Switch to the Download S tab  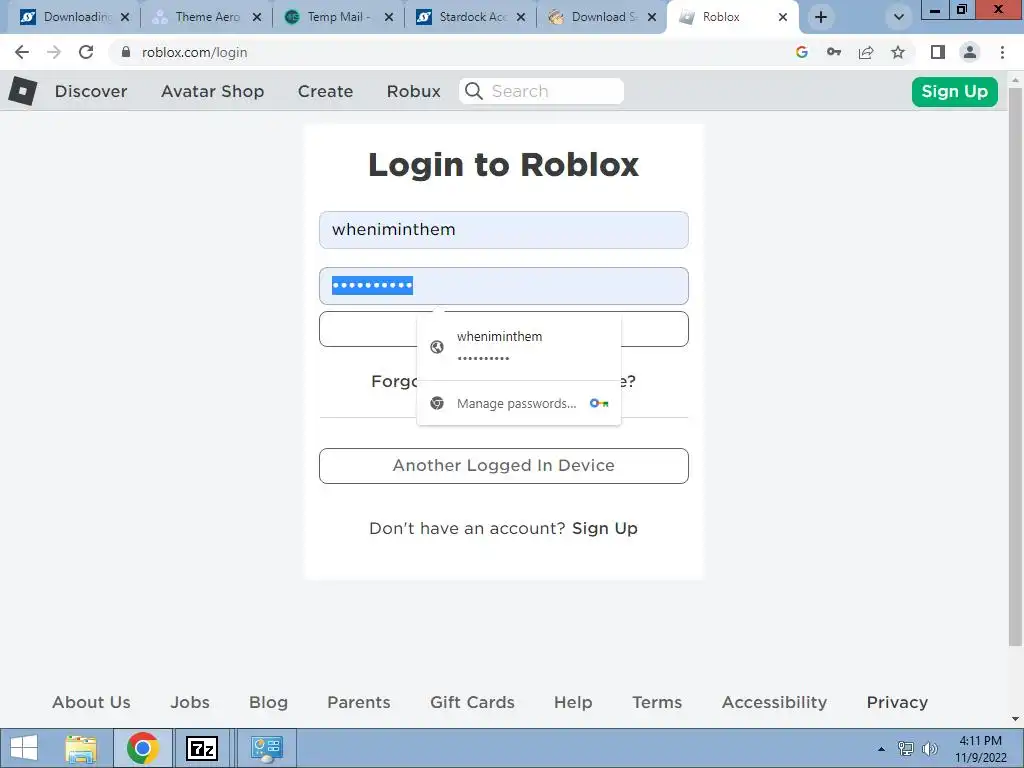coord(601,17)
